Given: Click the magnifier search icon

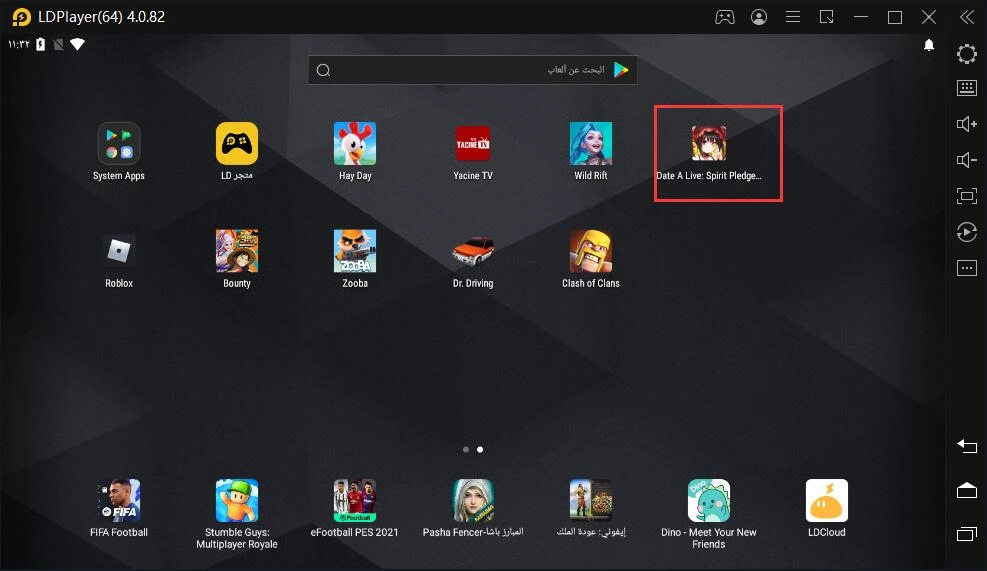Looking at the screenshot, I should [324, 70].
